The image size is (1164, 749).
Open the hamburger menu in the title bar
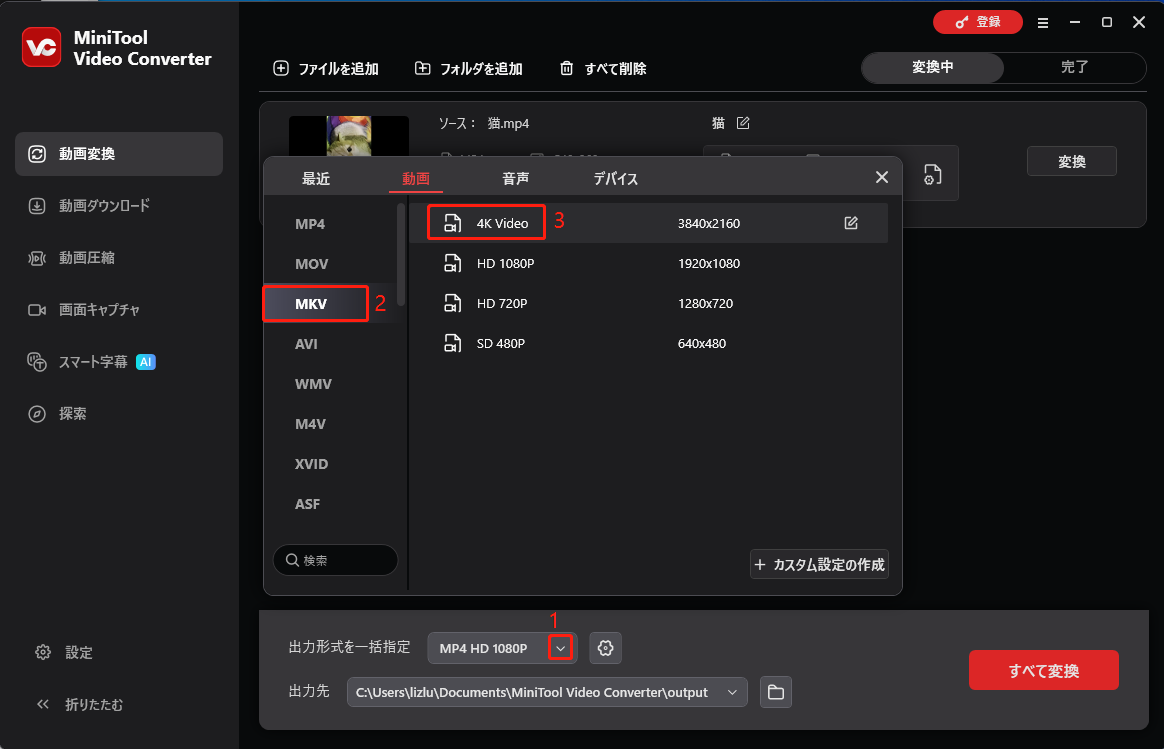(x=1042, y=21)
